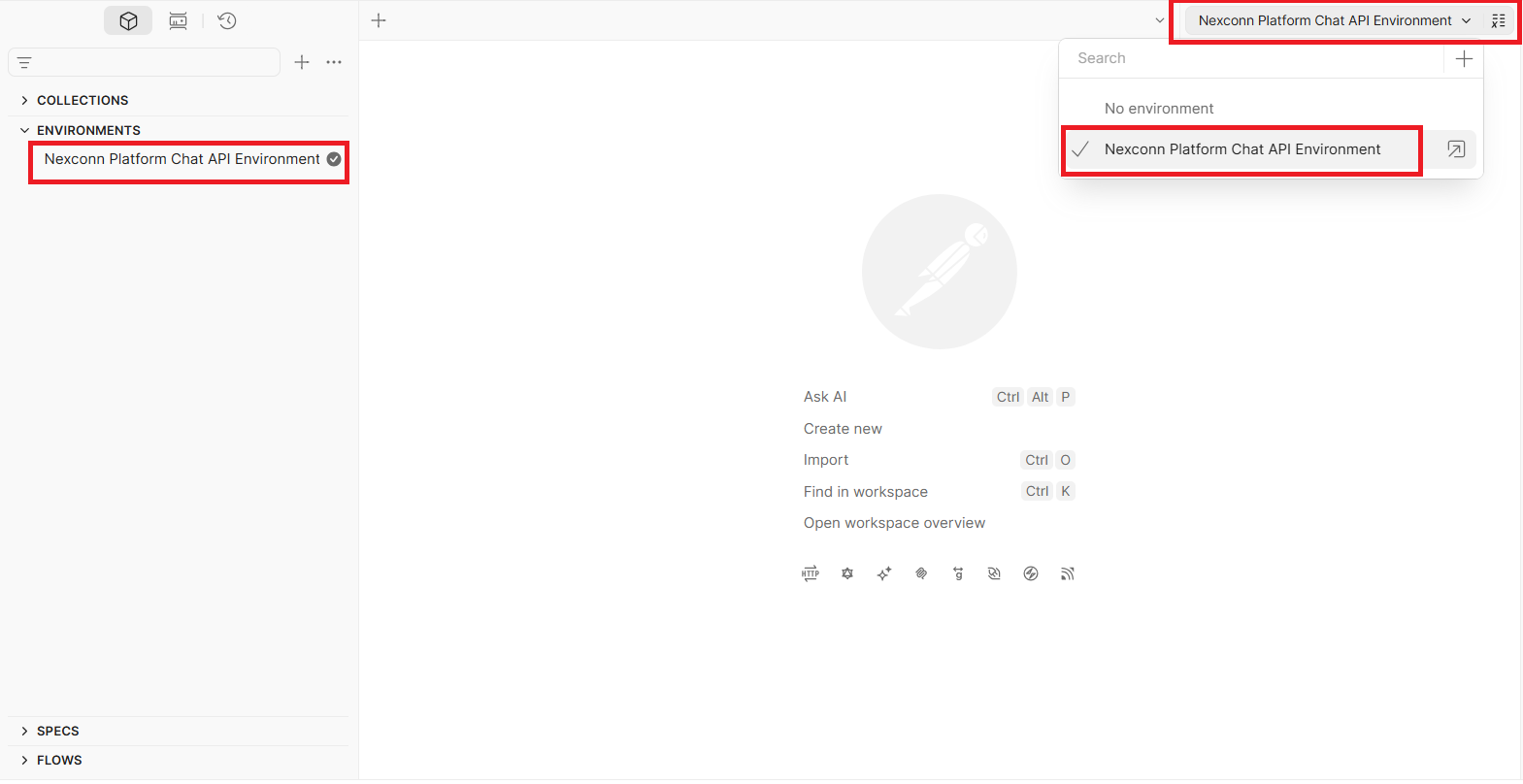Click the AI sparkle request icon
The height and width of the screenshot is (784, 1523).
pyautogui.click(x=884, y=573)
